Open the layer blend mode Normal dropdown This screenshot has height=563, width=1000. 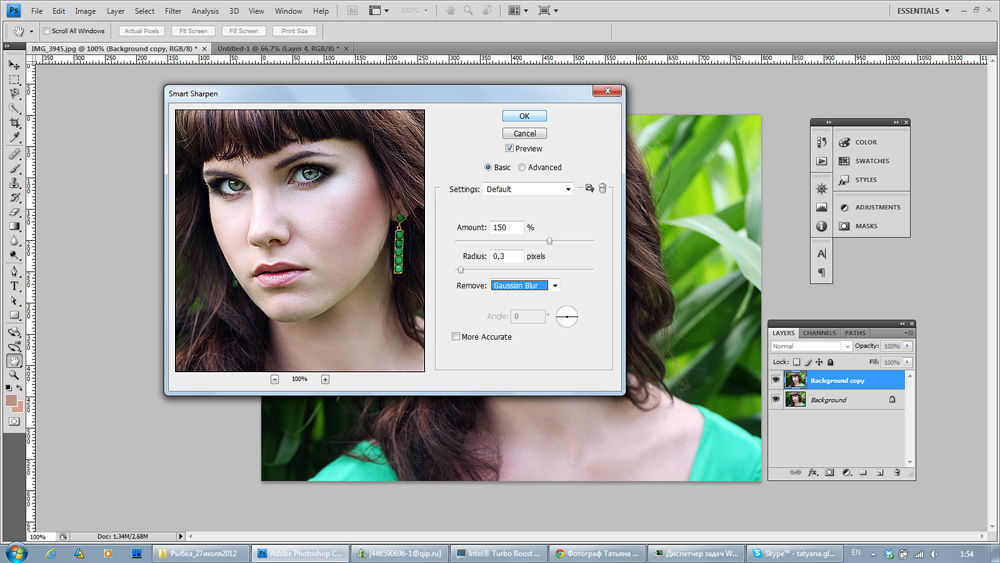click(811, 346)
